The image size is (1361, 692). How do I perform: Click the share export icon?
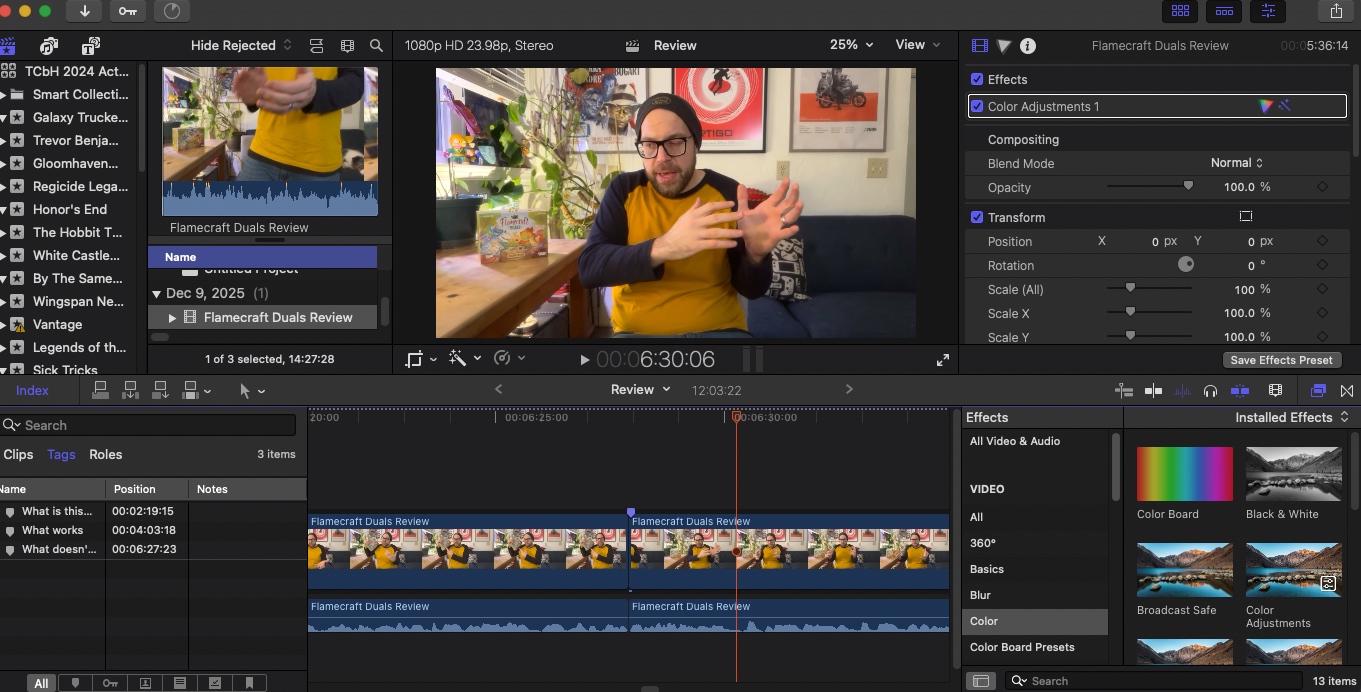pyautogui.click(x=1336, y=11)
